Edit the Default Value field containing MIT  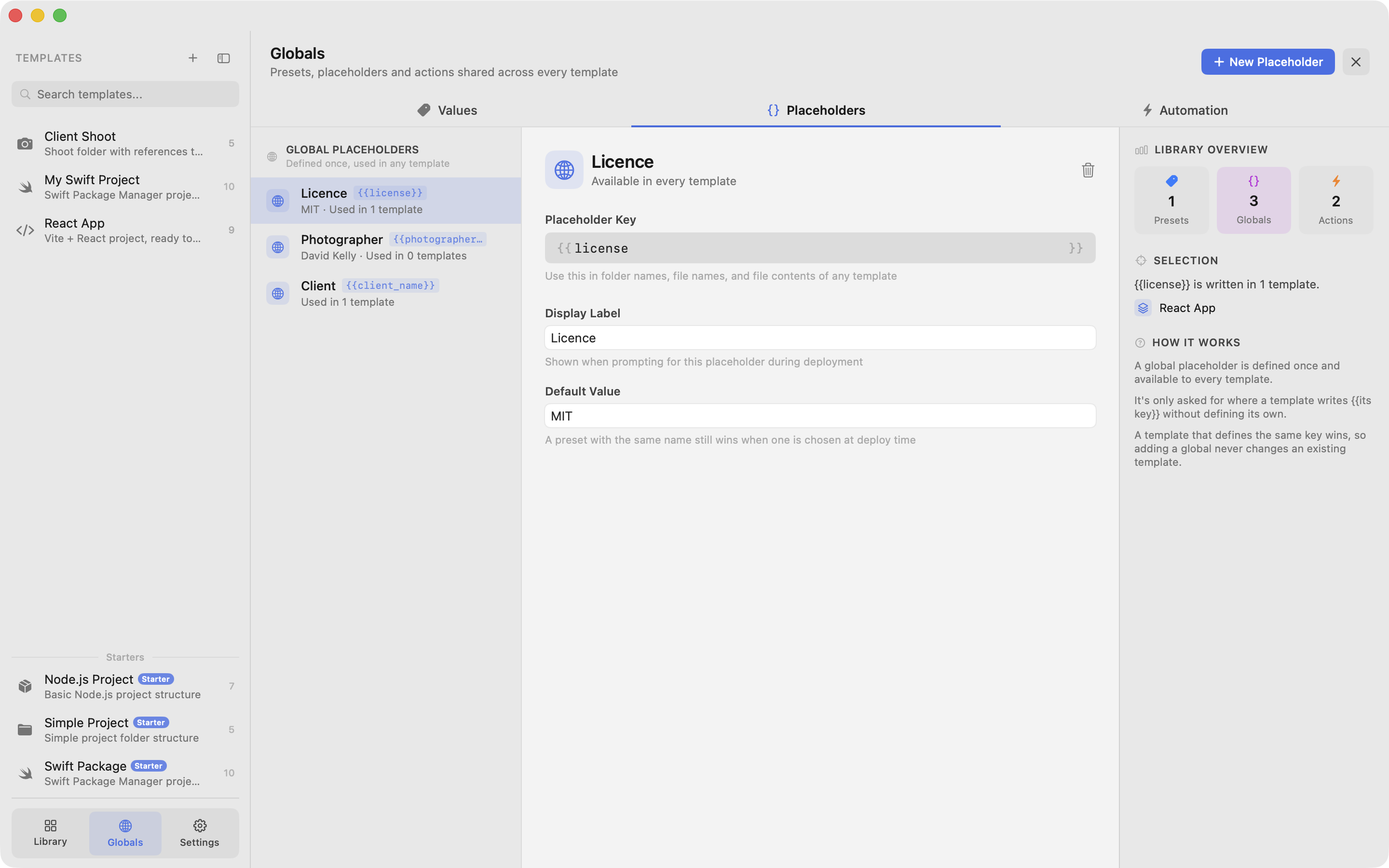(x=820, y=416)
